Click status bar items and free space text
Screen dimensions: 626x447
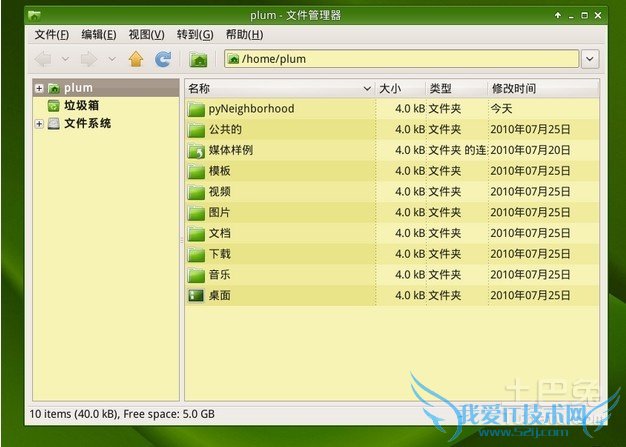[122, 414]
